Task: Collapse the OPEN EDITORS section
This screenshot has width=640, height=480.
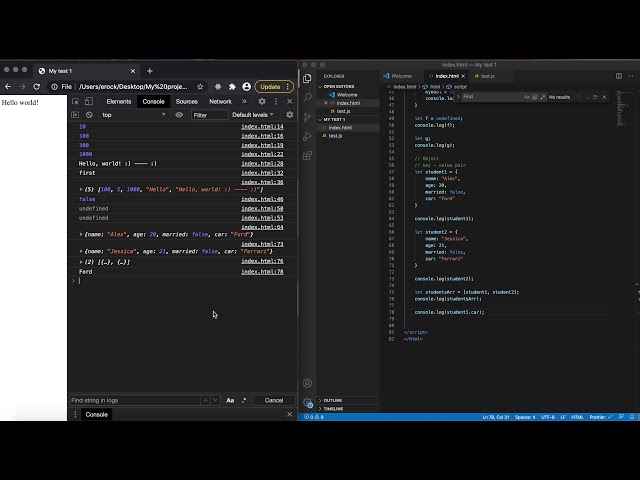Action: click(338, 87)
